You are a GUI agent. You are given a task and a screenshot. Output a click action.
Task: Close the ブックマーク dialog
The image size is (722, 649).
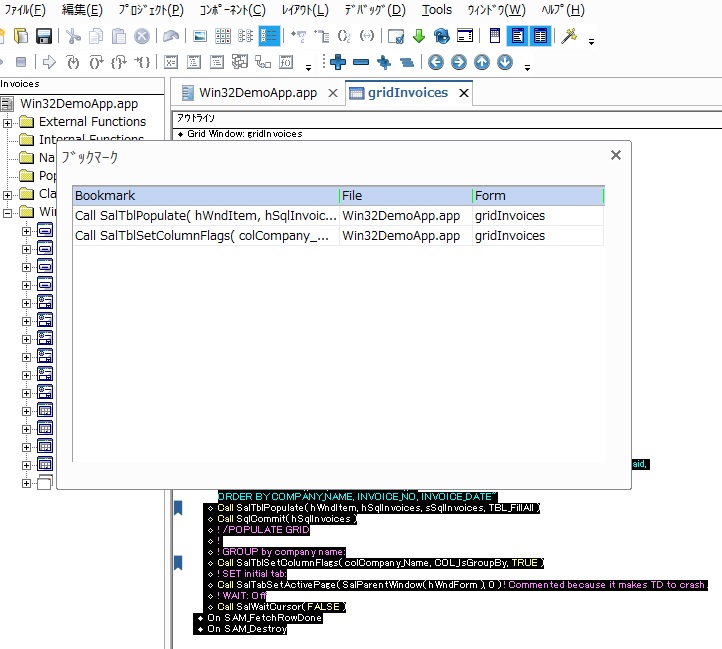click(x=616, y=155)
